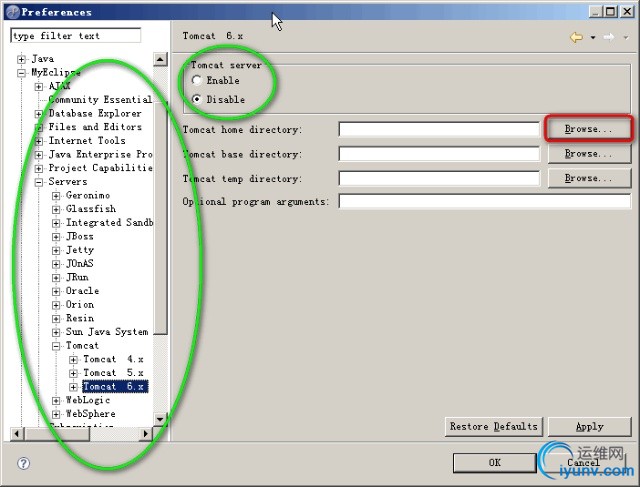Screen dimensions: 640x487
Task: Expand the WebLogic node
Action: [x=56, y=400]
